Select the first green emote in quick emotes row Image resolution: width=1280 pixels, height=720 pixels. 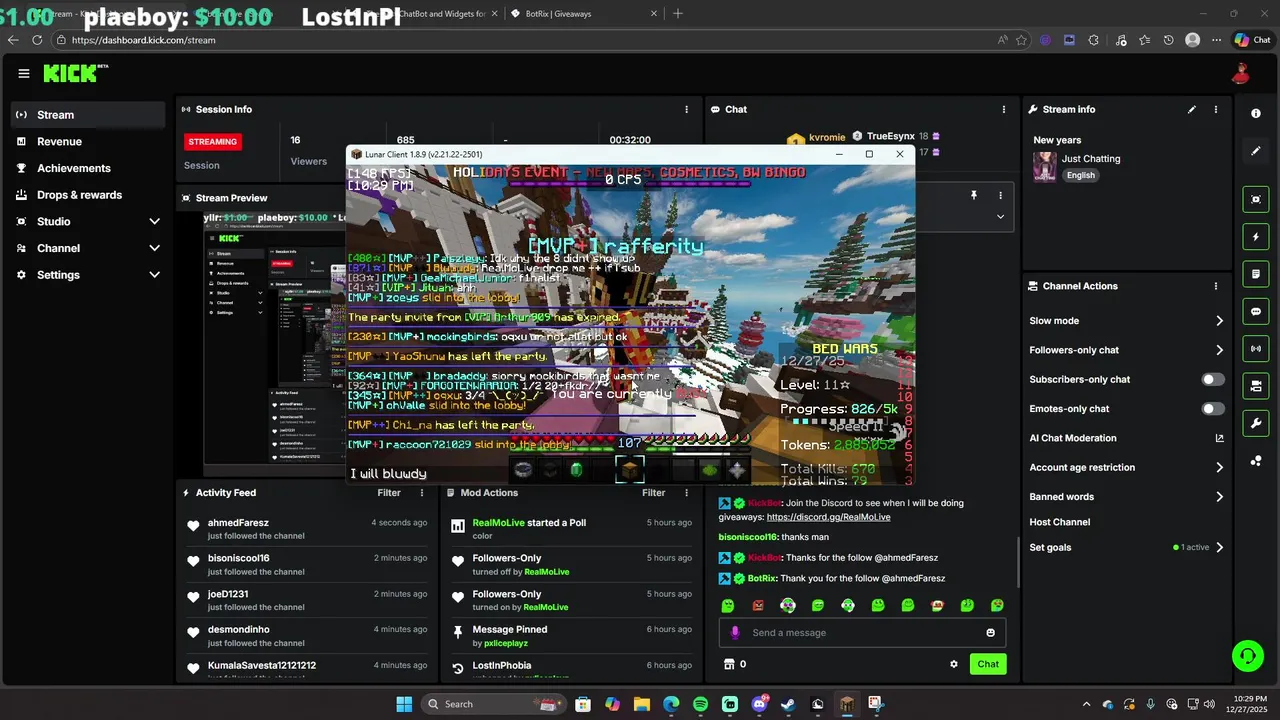pos(728,605)
